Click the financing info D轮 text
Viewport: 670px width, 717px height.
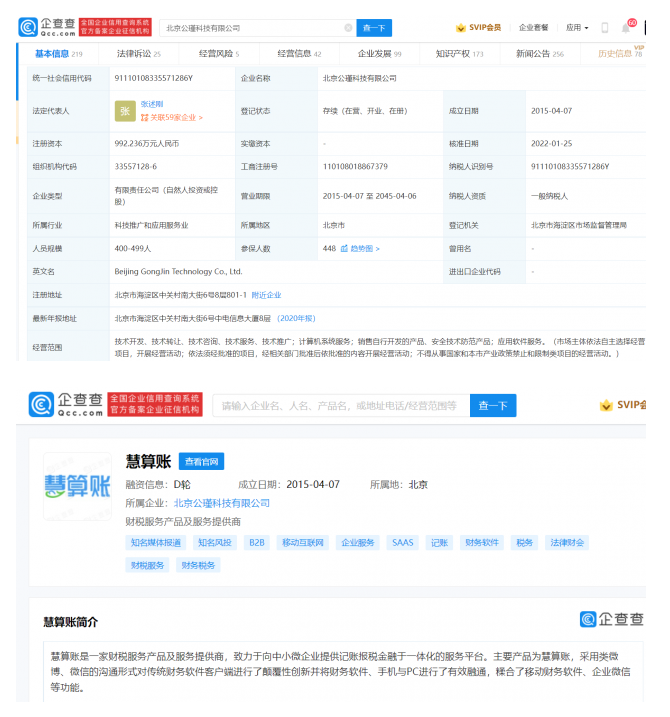pos(182,485)
